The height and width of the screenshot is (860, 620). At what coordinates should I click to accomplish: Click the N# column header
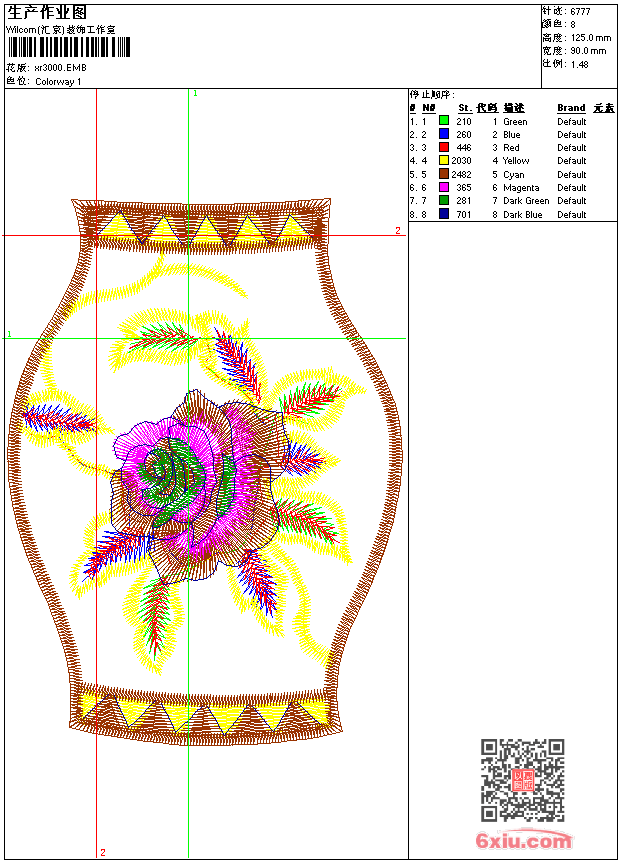[429, 108]
